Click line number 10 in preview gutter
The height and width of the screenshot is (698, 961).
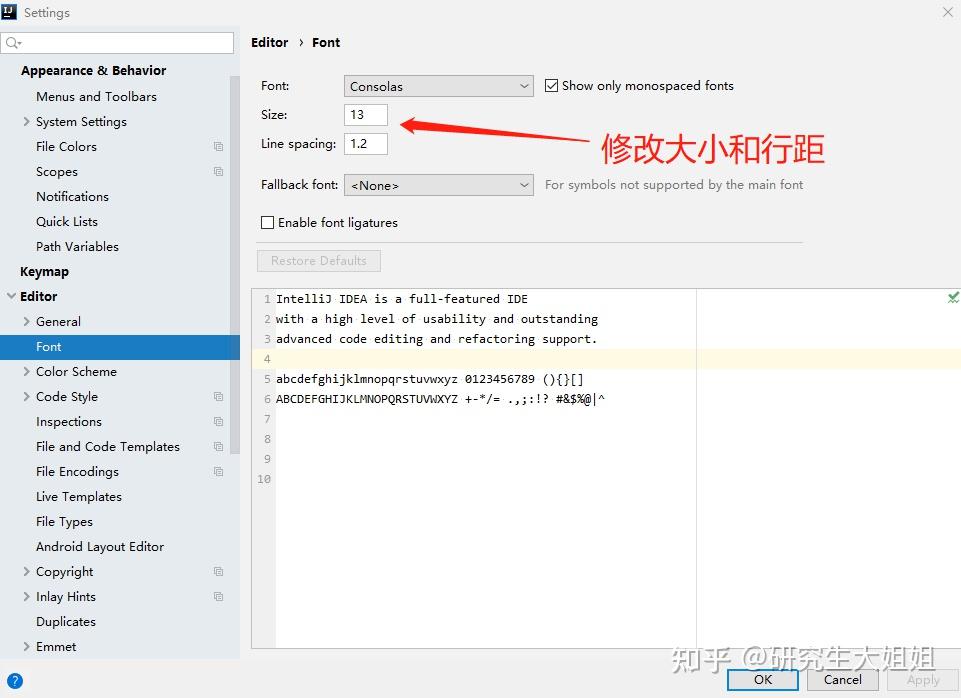[x=264, y=479]
